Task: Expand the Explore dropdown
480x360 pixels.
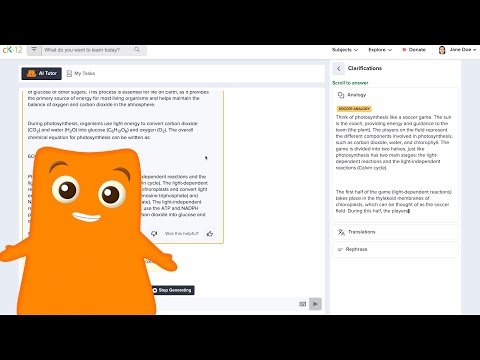Action: 380,50
